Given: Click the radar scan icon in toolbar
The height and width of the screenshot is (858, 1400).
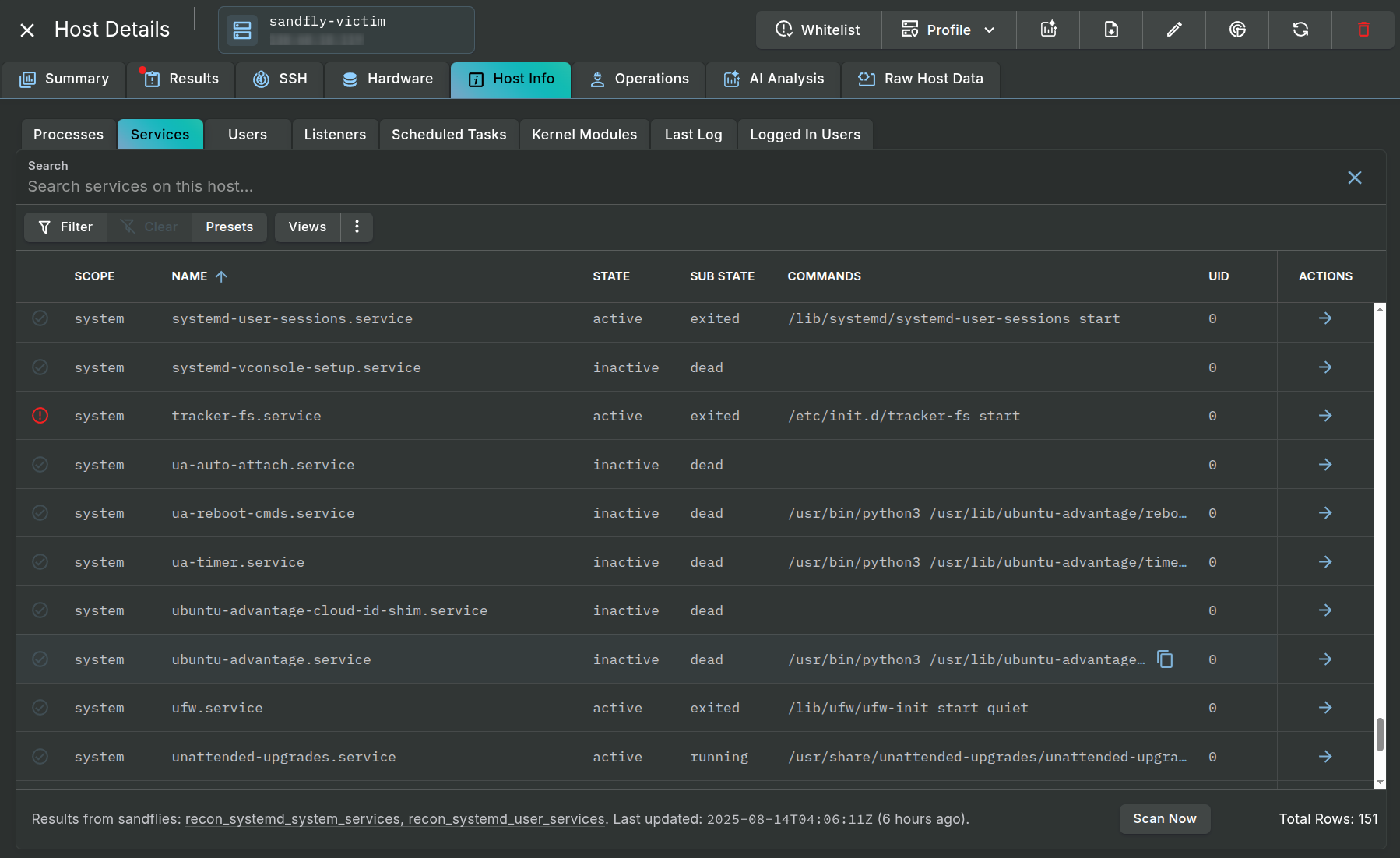Looking at the screenshot, I should pyautogui.click(x=1237, y=30).
